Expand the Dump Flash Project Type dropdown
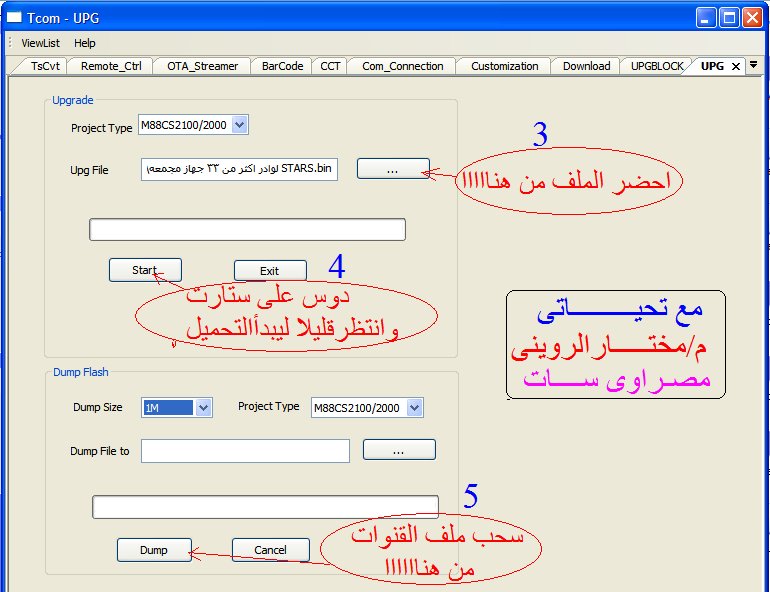The image size is (770, 592). tap(415, 407)
